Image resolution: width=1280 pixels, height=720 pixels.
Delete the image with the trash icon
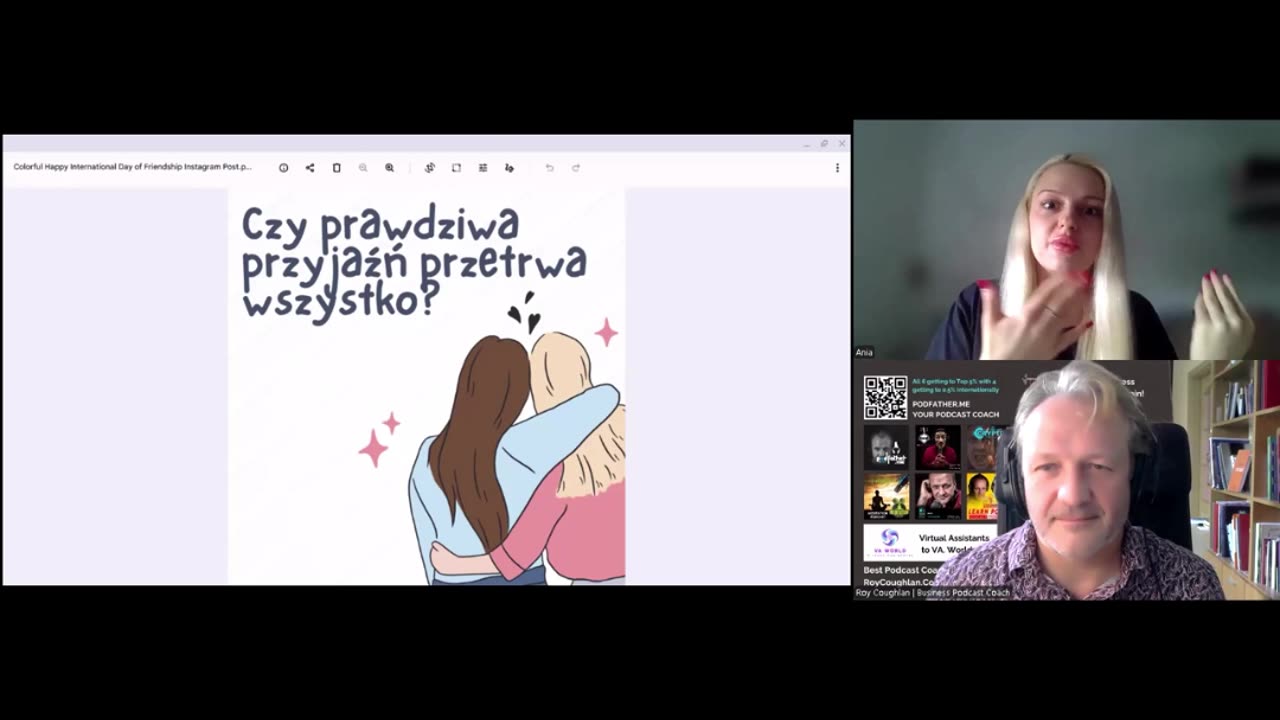[x=336, y=168]
